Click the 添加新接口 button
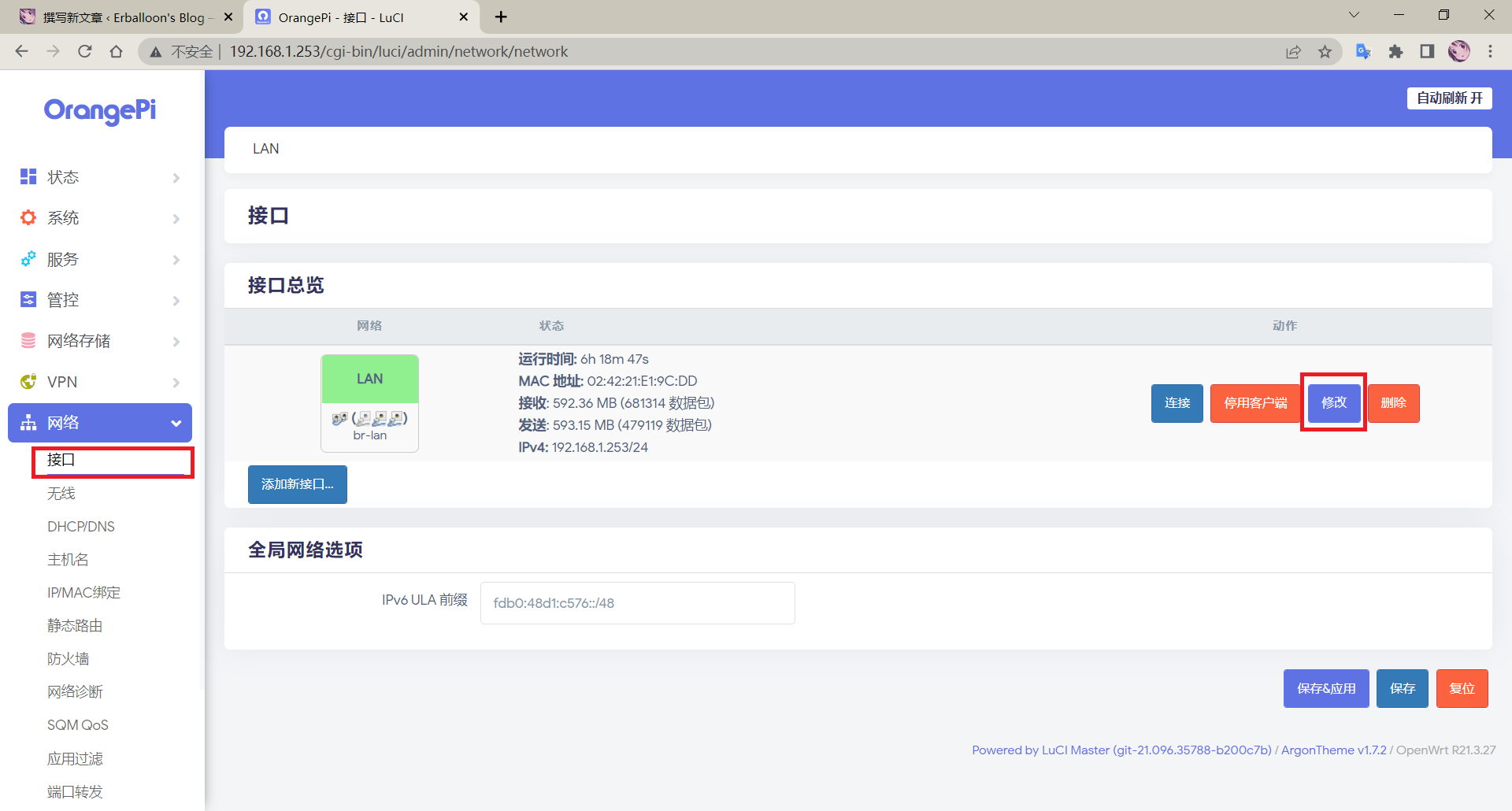1512x811 pixels. pos(297,484)
